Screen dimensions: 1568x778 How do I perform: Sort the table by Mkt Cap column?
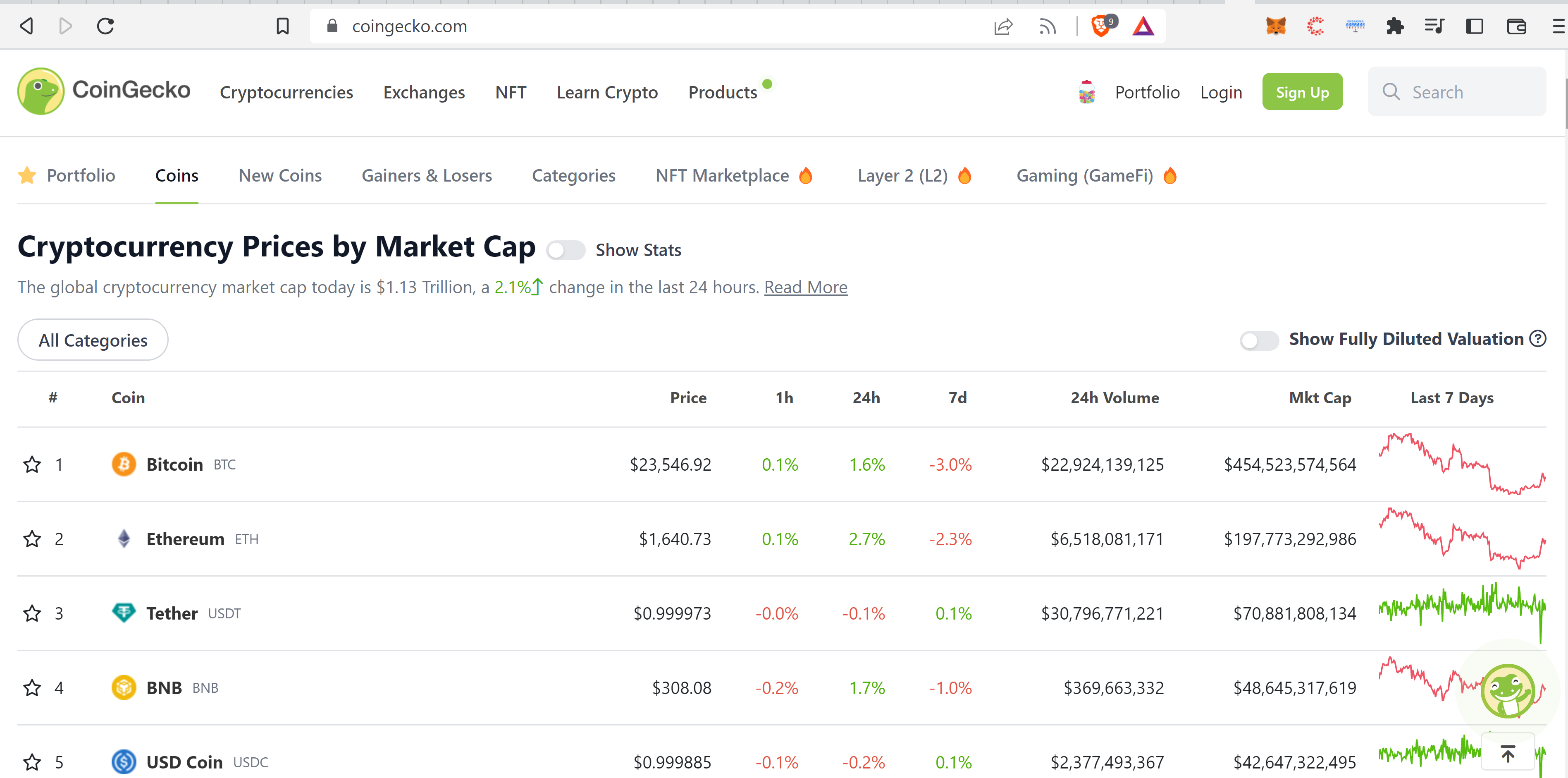pos(1320,398)
